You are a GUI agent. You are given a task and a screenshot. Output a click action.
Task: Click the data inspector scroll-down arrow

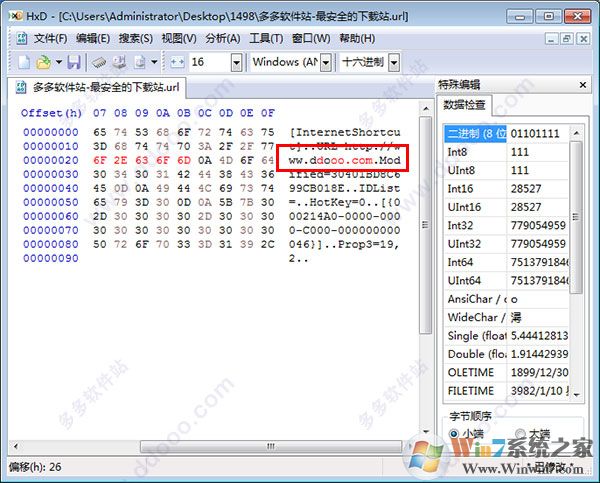pyautogui.click(x=576, y=394)
